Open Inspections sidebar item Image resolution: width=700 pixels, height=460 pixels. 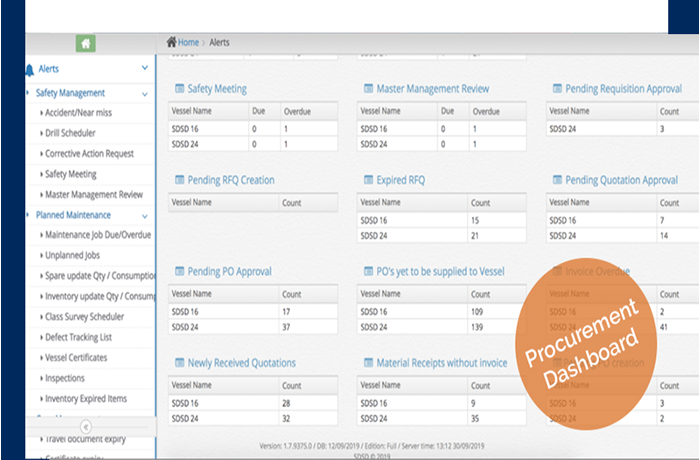coord(65,378)
